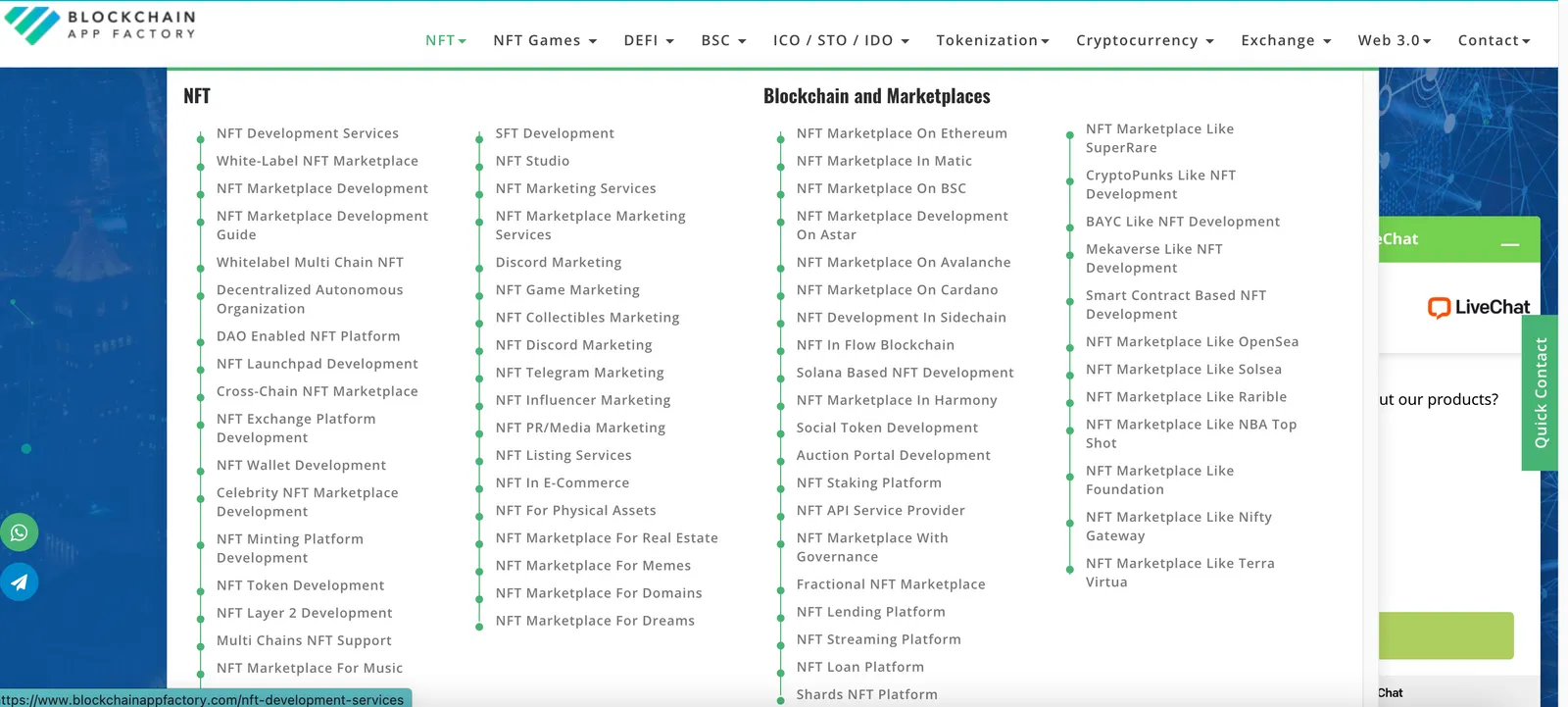Select CryptoPunks Like NFT Development
Screen dimensions: 1568x707
click(x=1160, y=184)
